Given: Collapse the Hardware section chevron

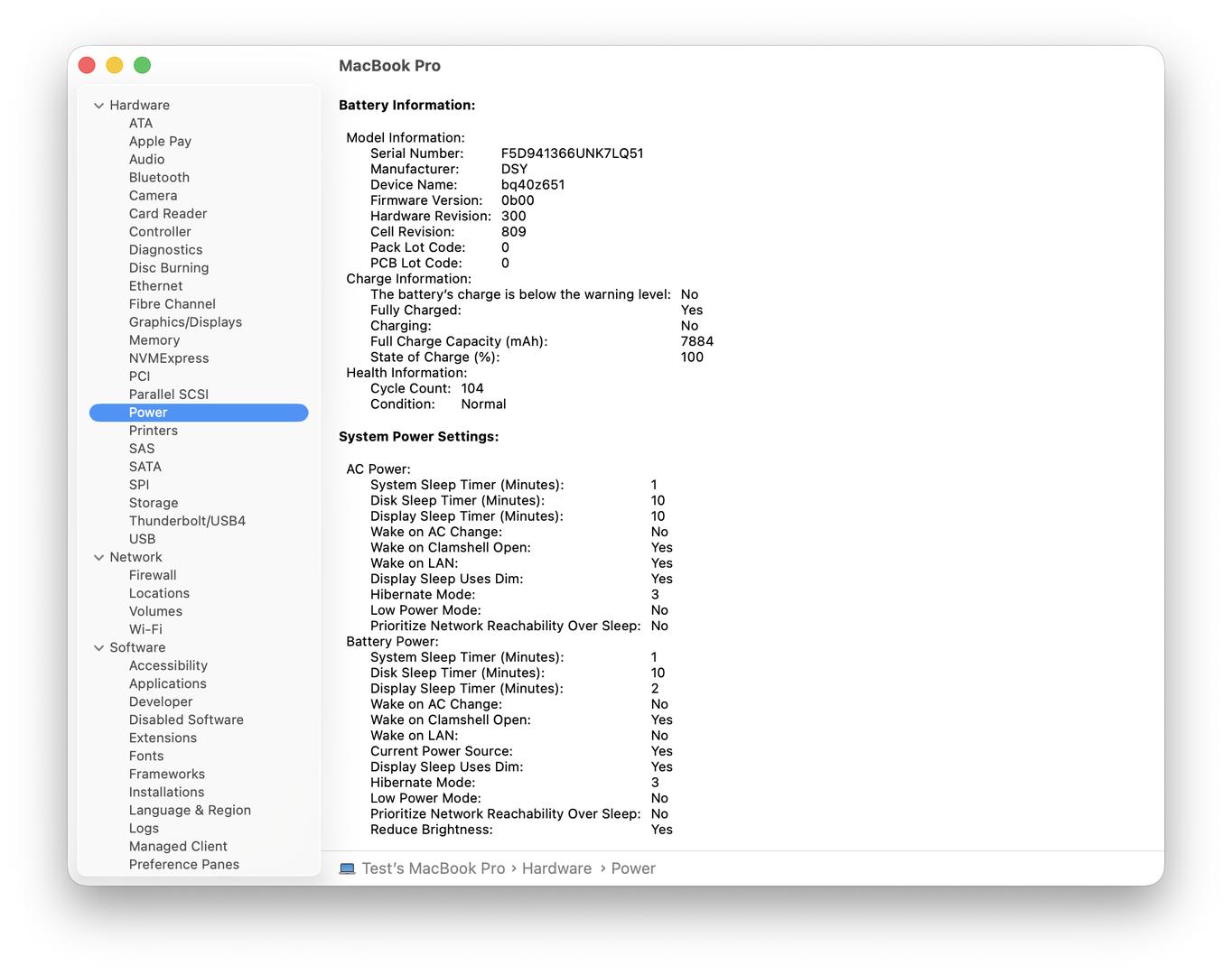Looking at the screenshot, I should [98, 106].
